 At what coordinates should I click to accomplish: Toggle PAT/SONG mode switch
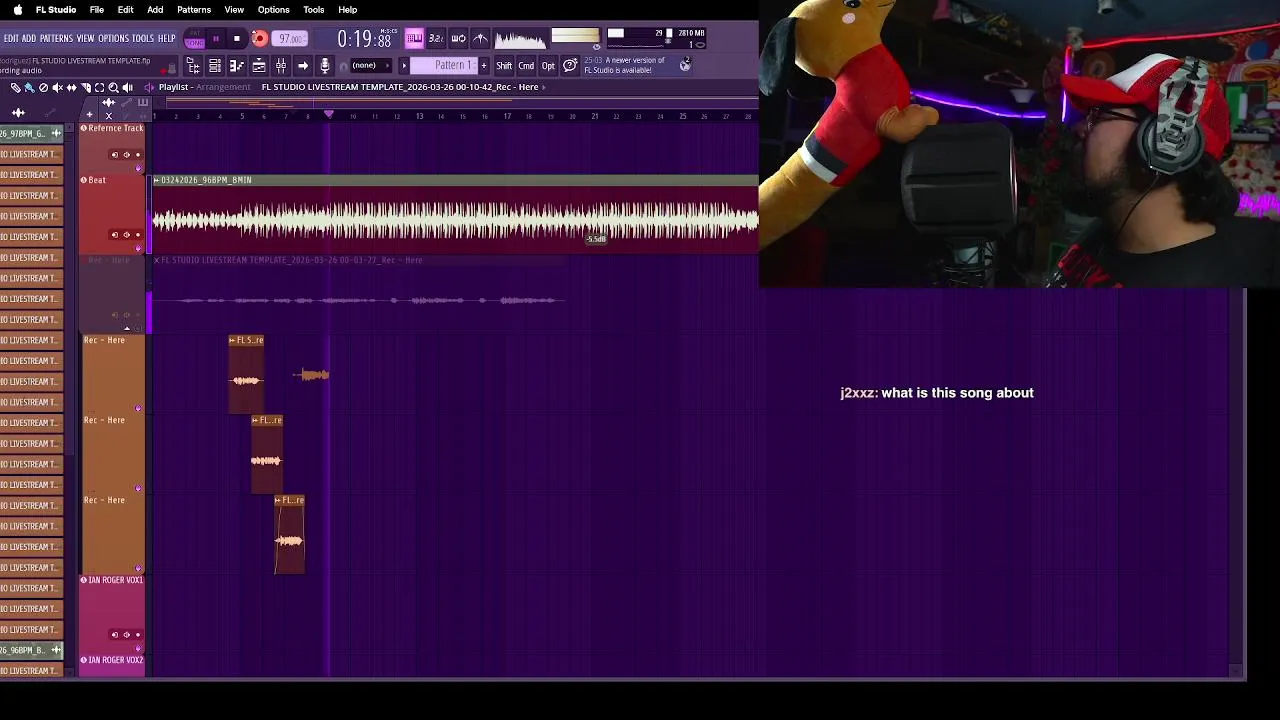[x=194, y=38]
